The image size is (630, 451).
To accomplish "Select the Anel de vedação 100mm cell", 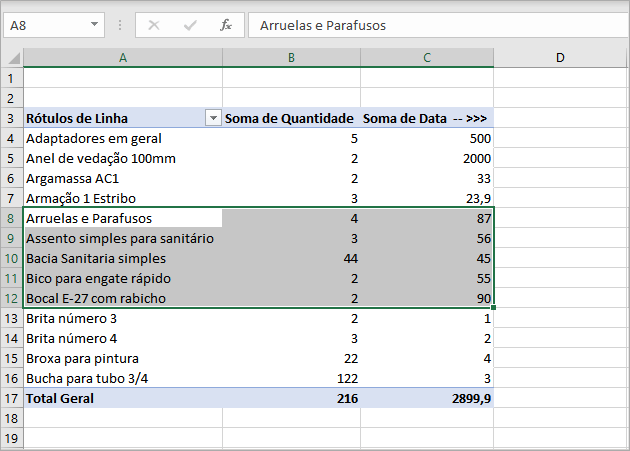I will click(123, 158).
